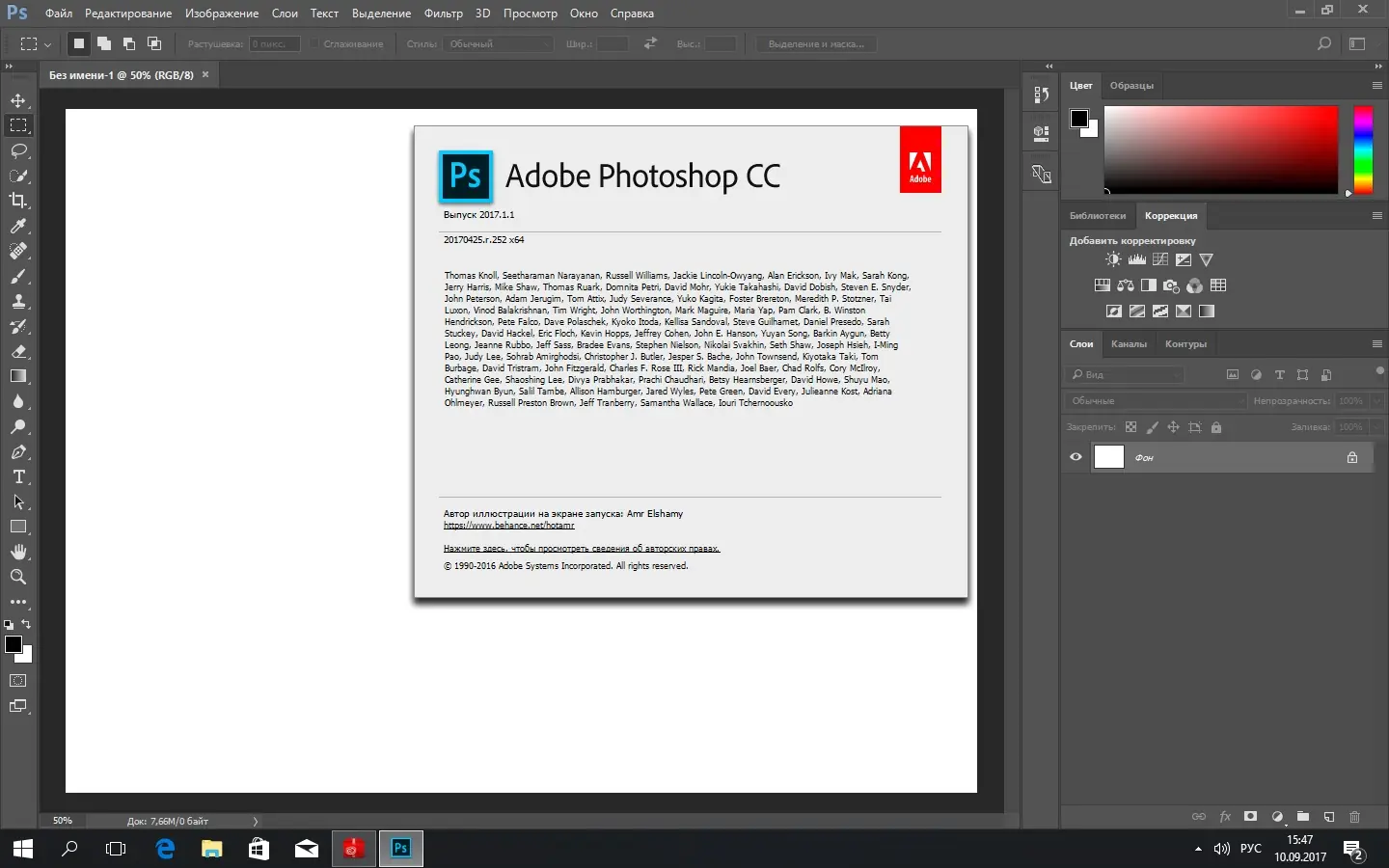Toggle the Сглаживание checkbox
This screenshot has width=1389, height=868.
(x=314, y=43)
